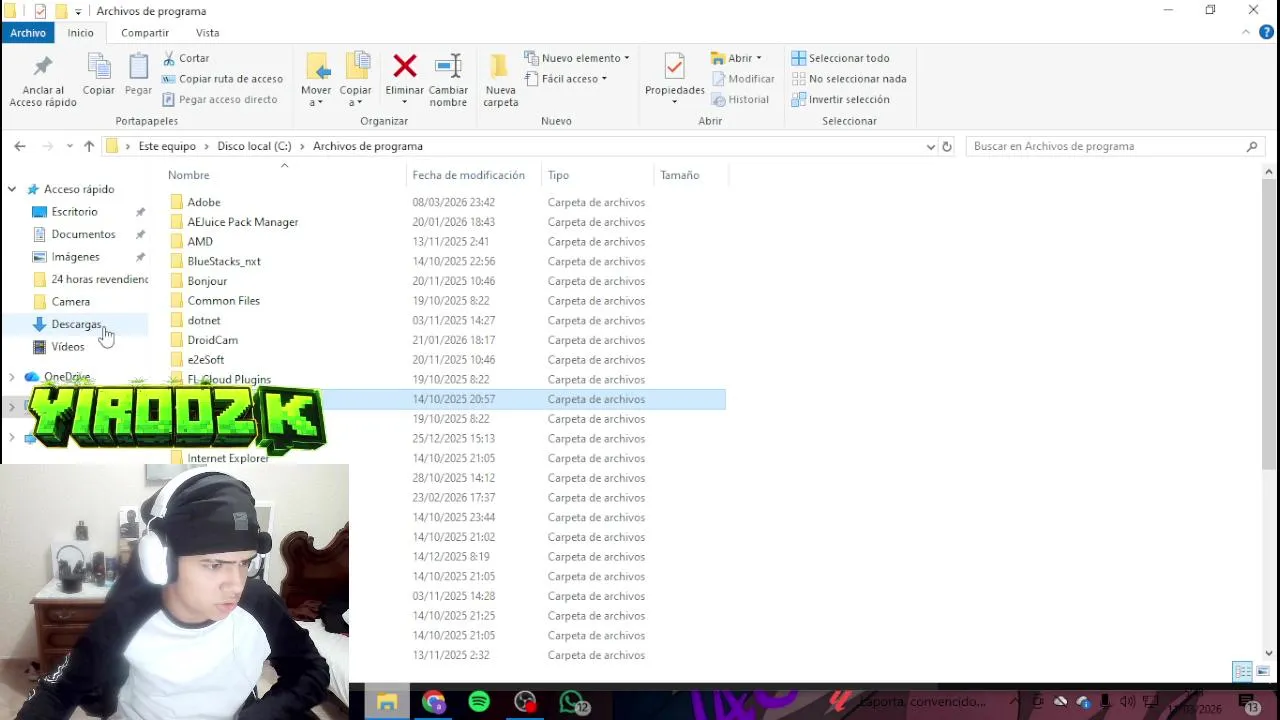Screen dimensions: 1280x720
Task: Open Chrome from the taskbar
Action: click(433, 702)
